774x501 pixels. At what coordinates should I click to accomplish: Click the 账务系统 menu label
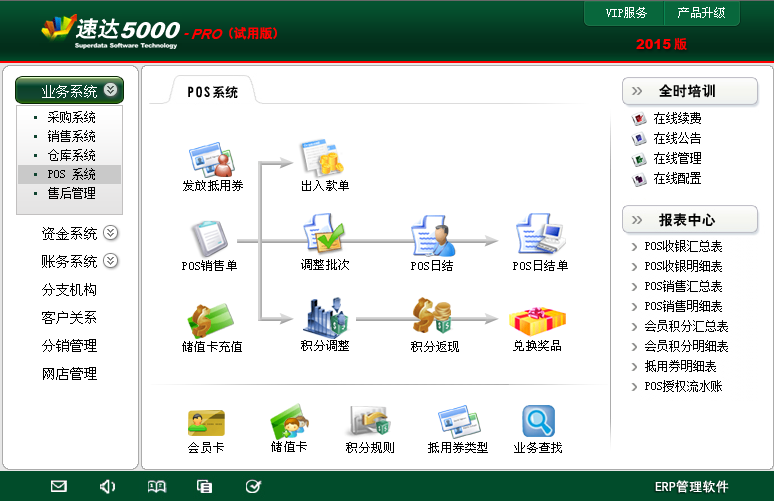(69, 262)
